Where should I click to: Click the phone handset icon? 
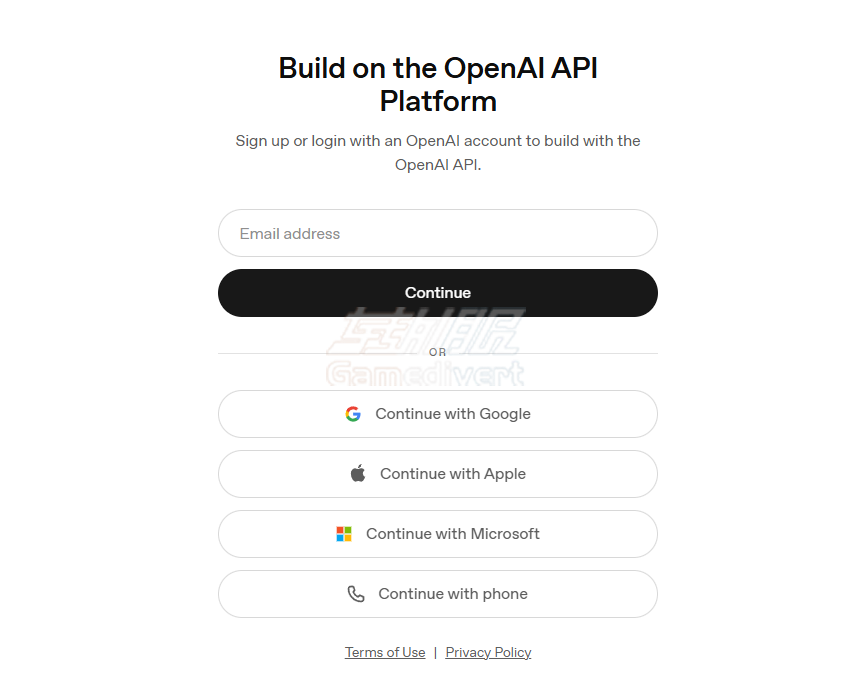point(355,593)
